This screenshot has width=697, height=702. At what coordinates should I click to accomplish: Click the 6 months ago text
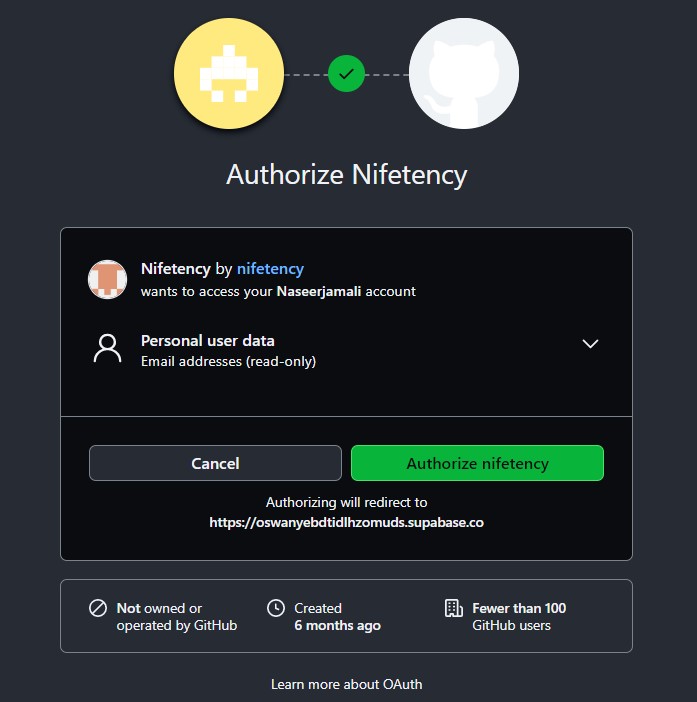(x=338, y=625)
